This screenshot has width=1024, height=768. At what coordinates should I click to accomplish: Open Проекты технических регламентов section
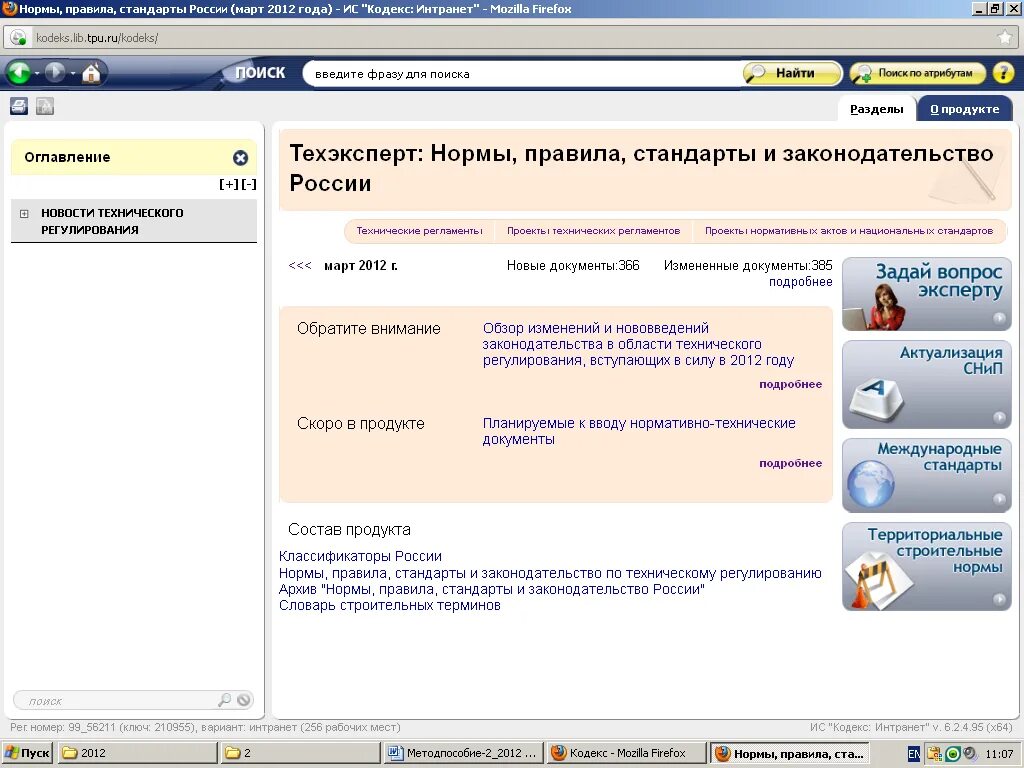[593, 231]
